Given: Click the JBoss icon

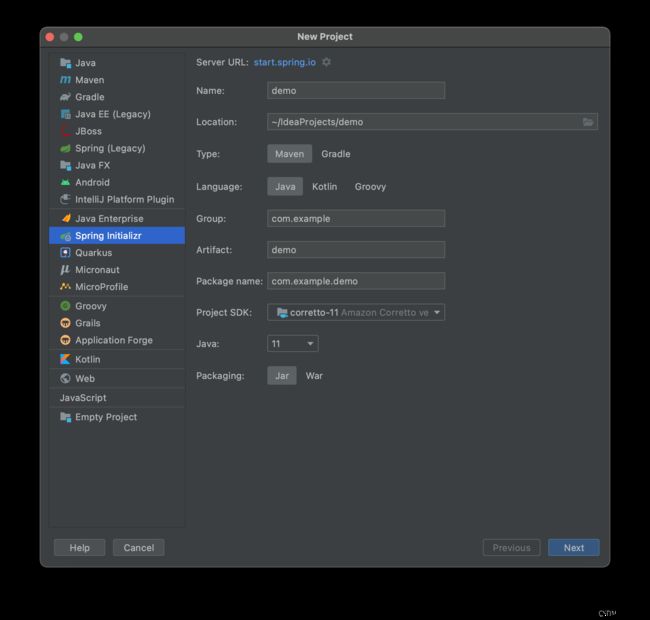Looking at the screenshot, I should coord(65,131).
